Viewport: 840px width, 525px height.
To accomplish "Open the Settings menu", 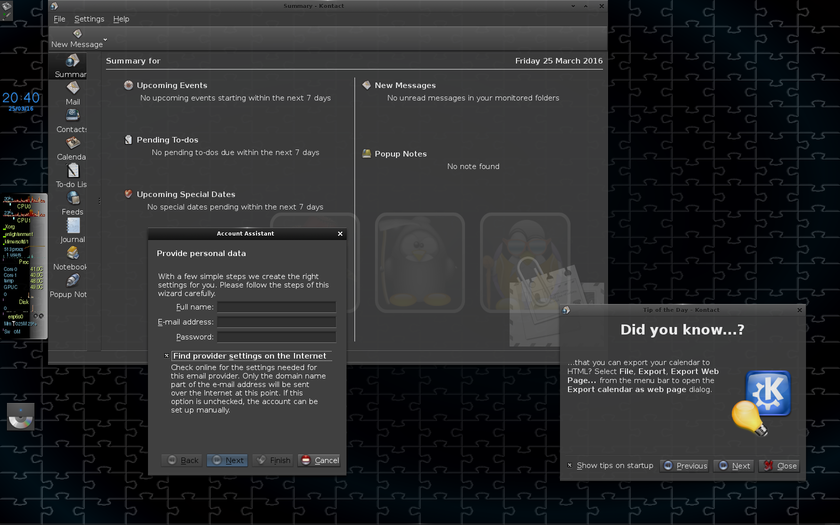I will click(89, 19).
